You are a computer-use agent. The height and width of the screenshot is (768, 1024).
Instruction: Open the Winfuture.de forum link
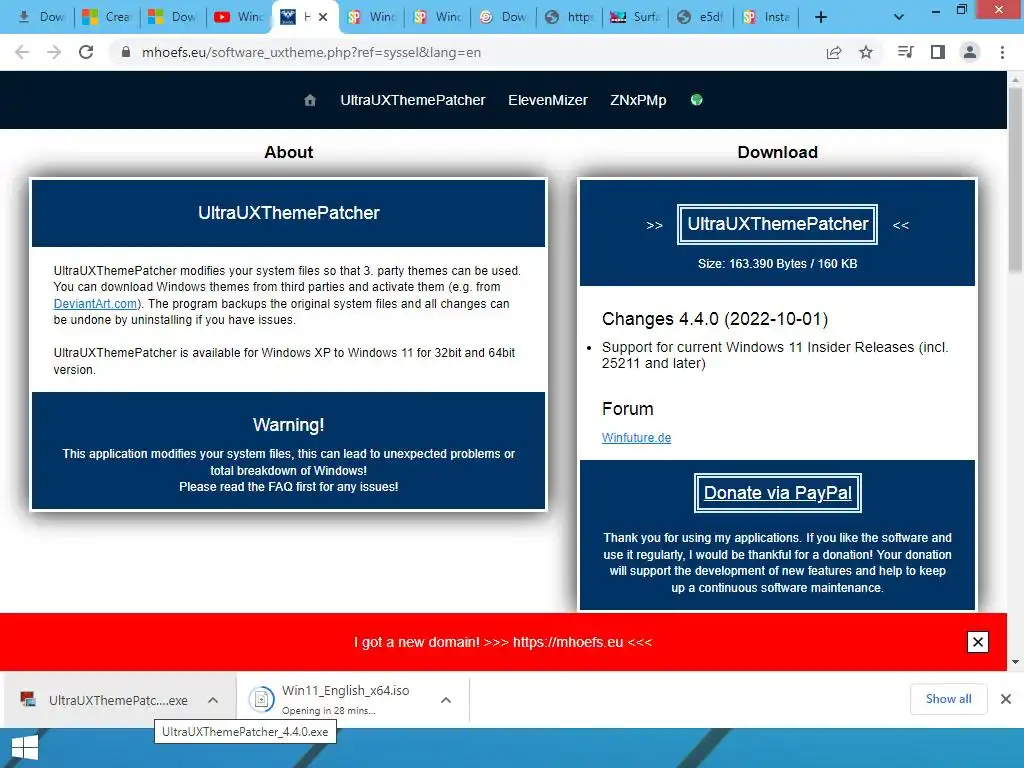click(636, 438)
